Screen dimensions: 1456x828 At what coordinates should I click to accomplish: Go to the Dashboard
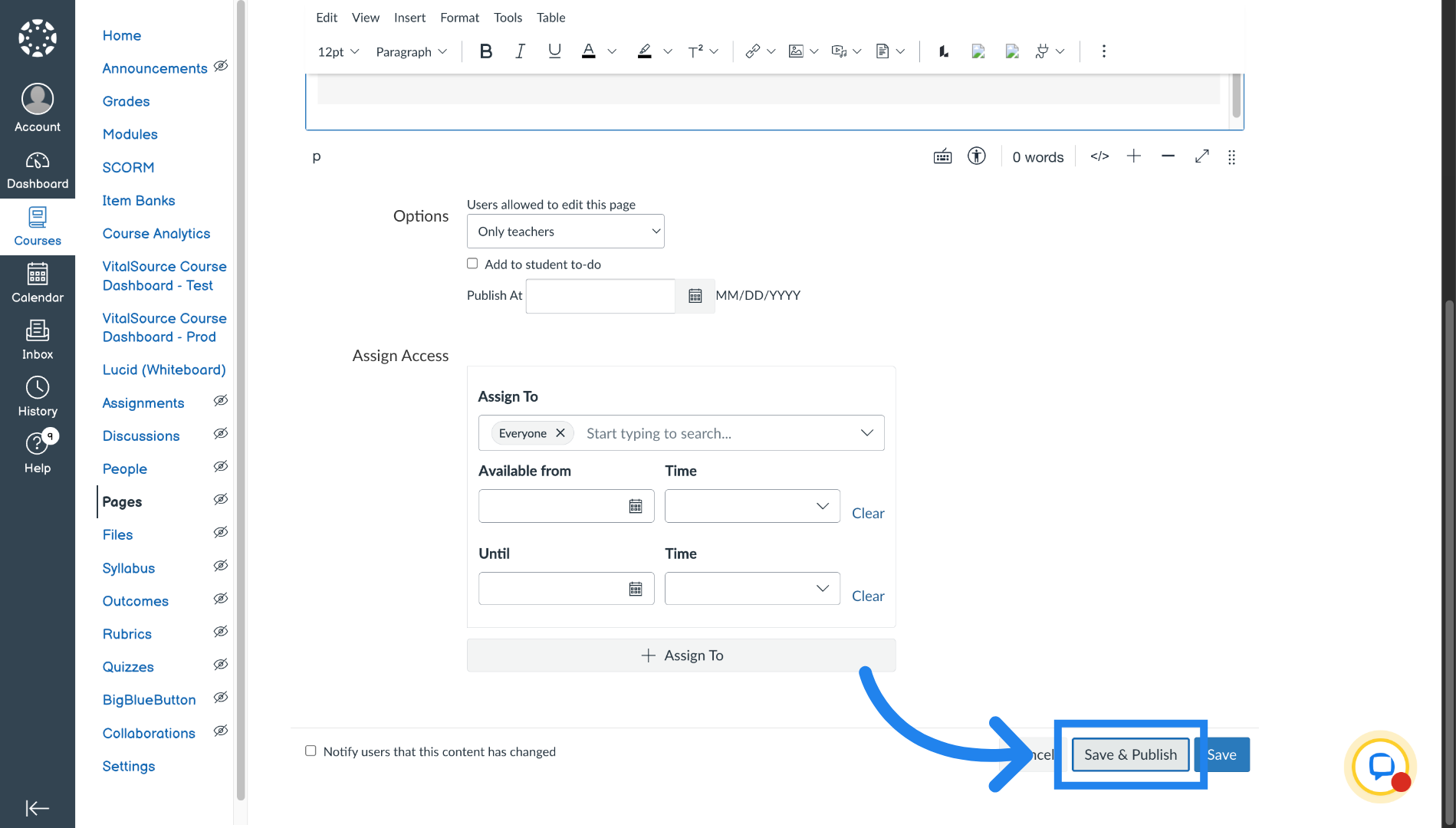pyautogui.click(x=38, y=170)
